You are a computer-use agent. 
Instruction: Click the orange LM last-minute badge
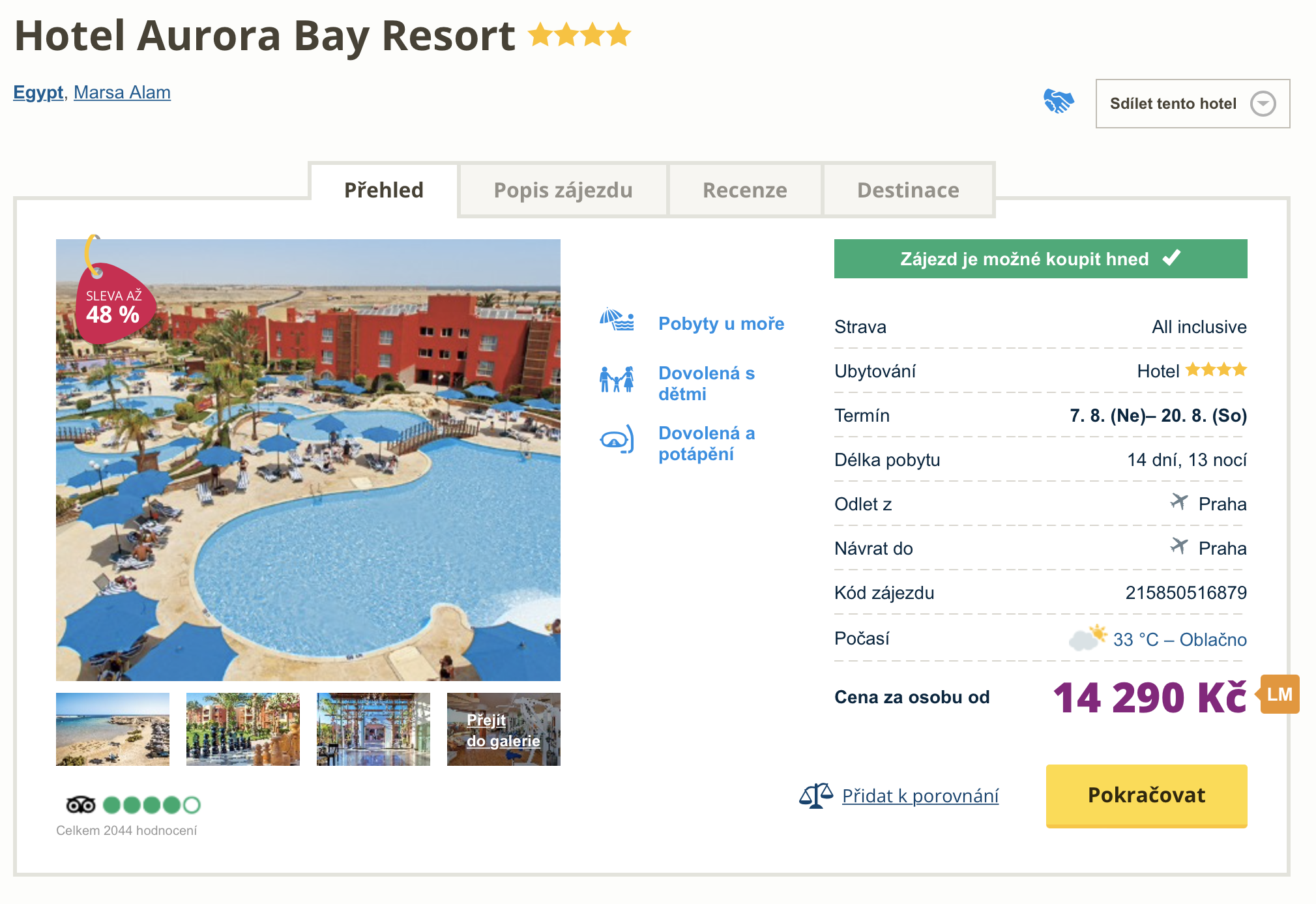tap(1279, 694)
